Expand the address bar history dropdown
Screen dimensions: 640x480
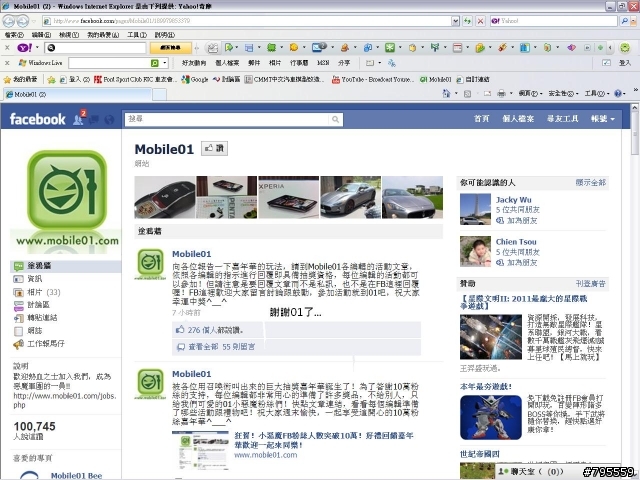click(456, 21)
